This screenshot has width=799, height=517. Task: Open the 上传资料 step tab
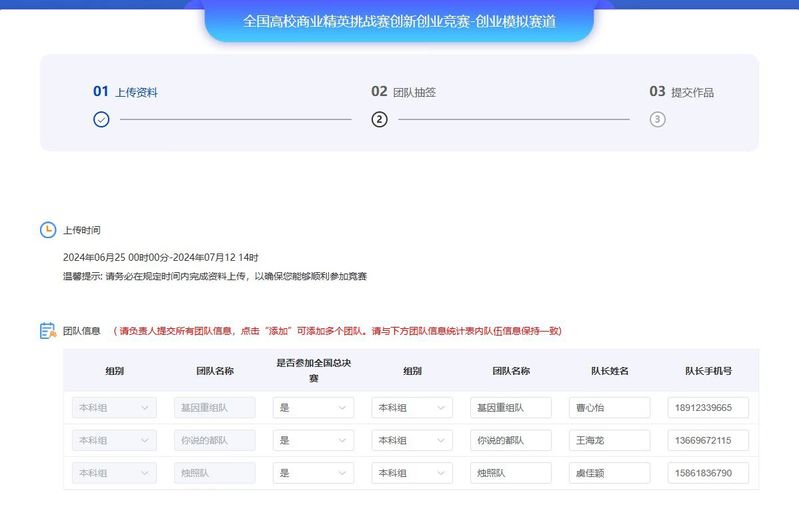pos(136,92)
